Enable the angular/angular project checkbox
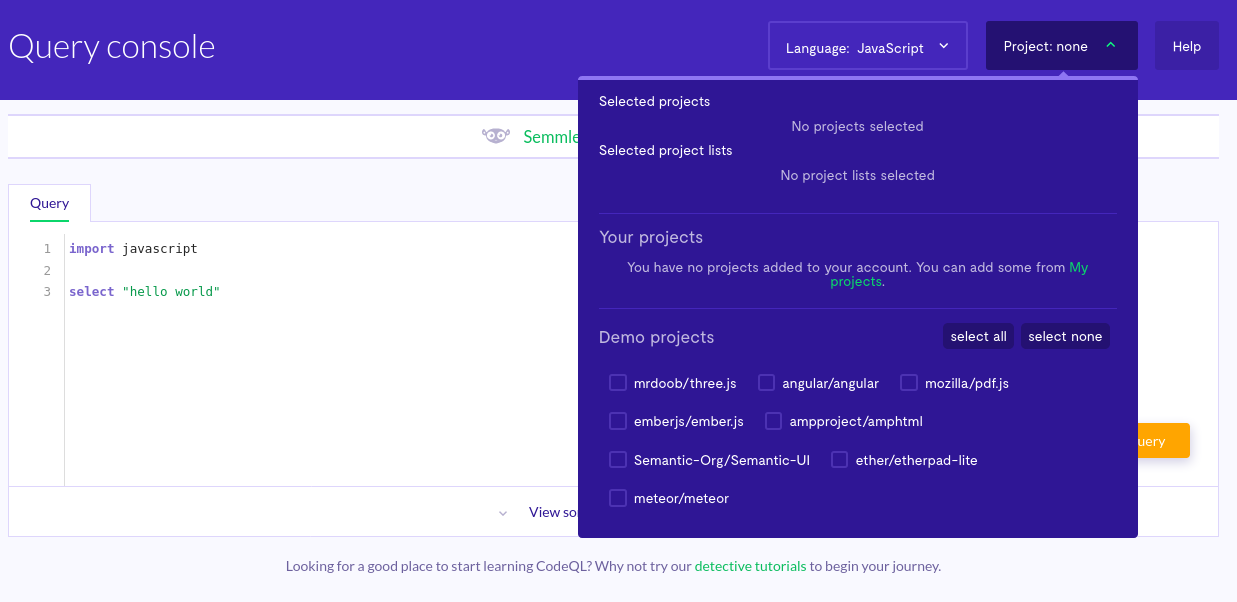This screenshot has width=1237, height=602. 767,383
